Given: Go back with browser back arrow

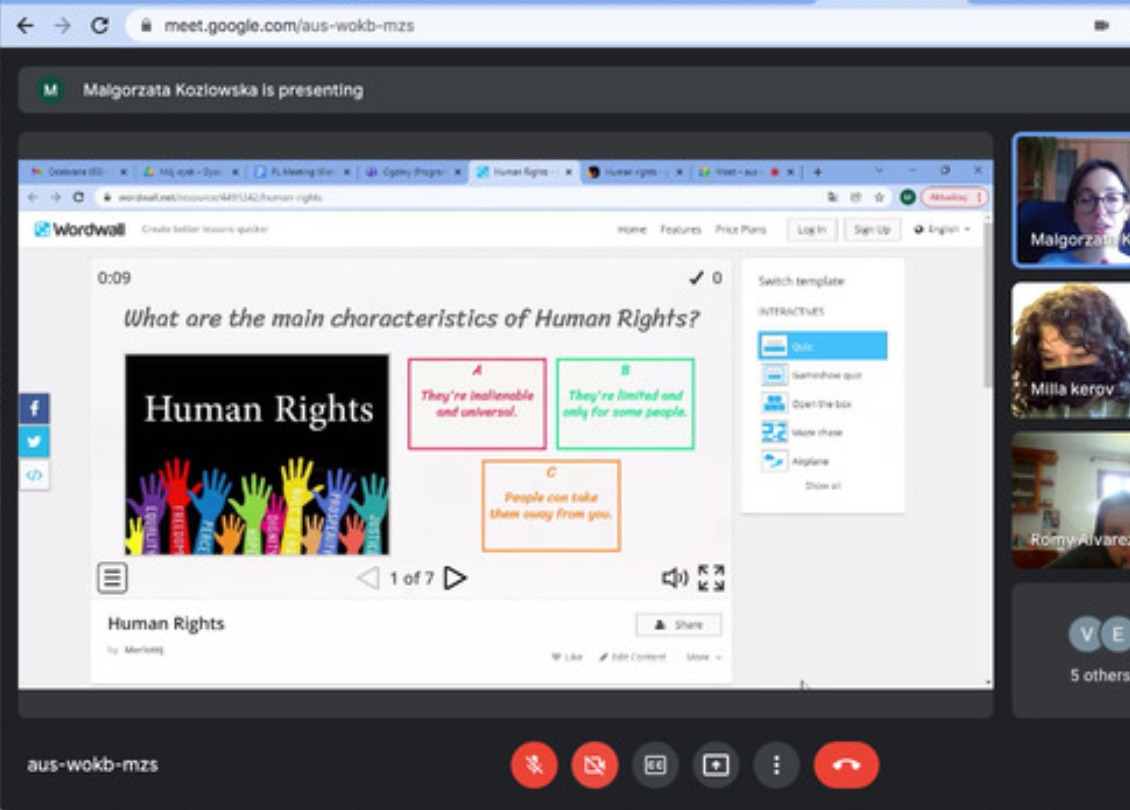Looking at the screenshot, I should [x=25, y=26].
